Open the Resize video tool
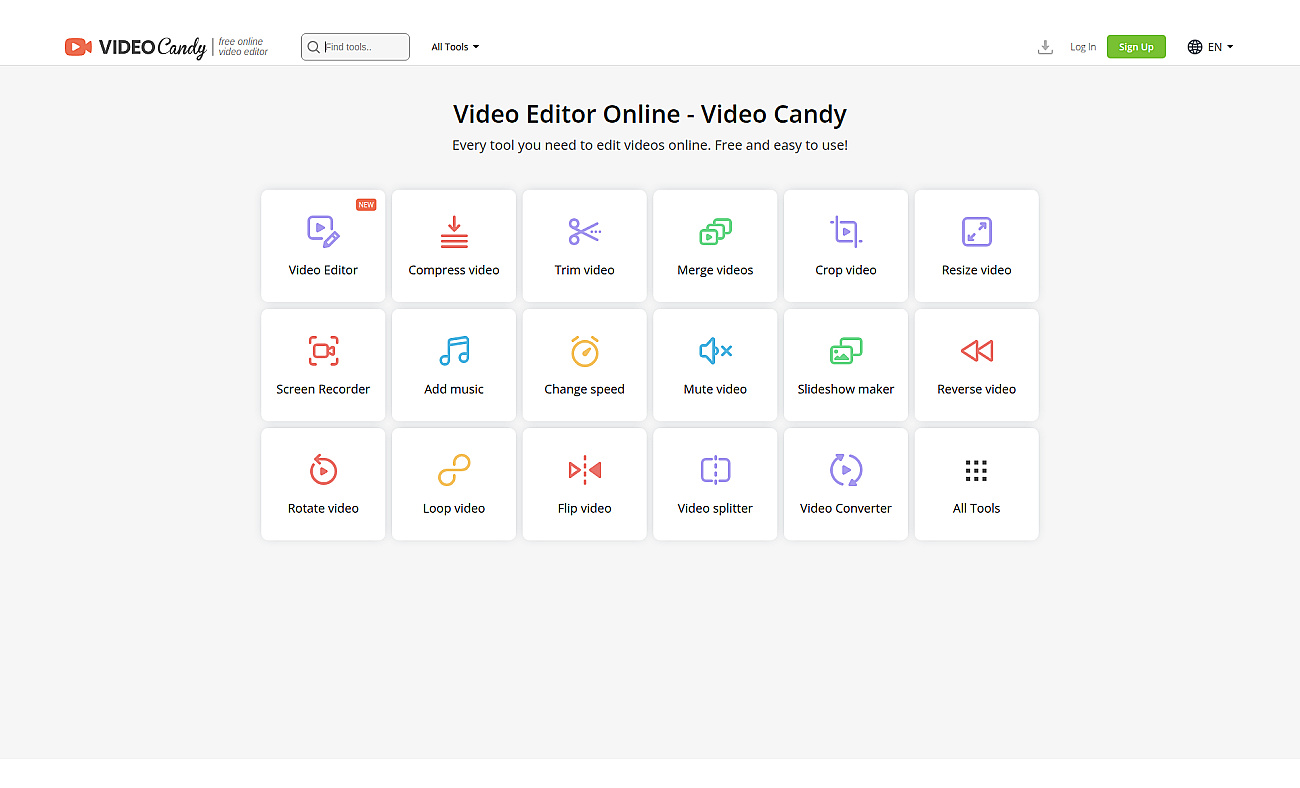Viewport: 1300px width, 788px height. pos(977,246)
